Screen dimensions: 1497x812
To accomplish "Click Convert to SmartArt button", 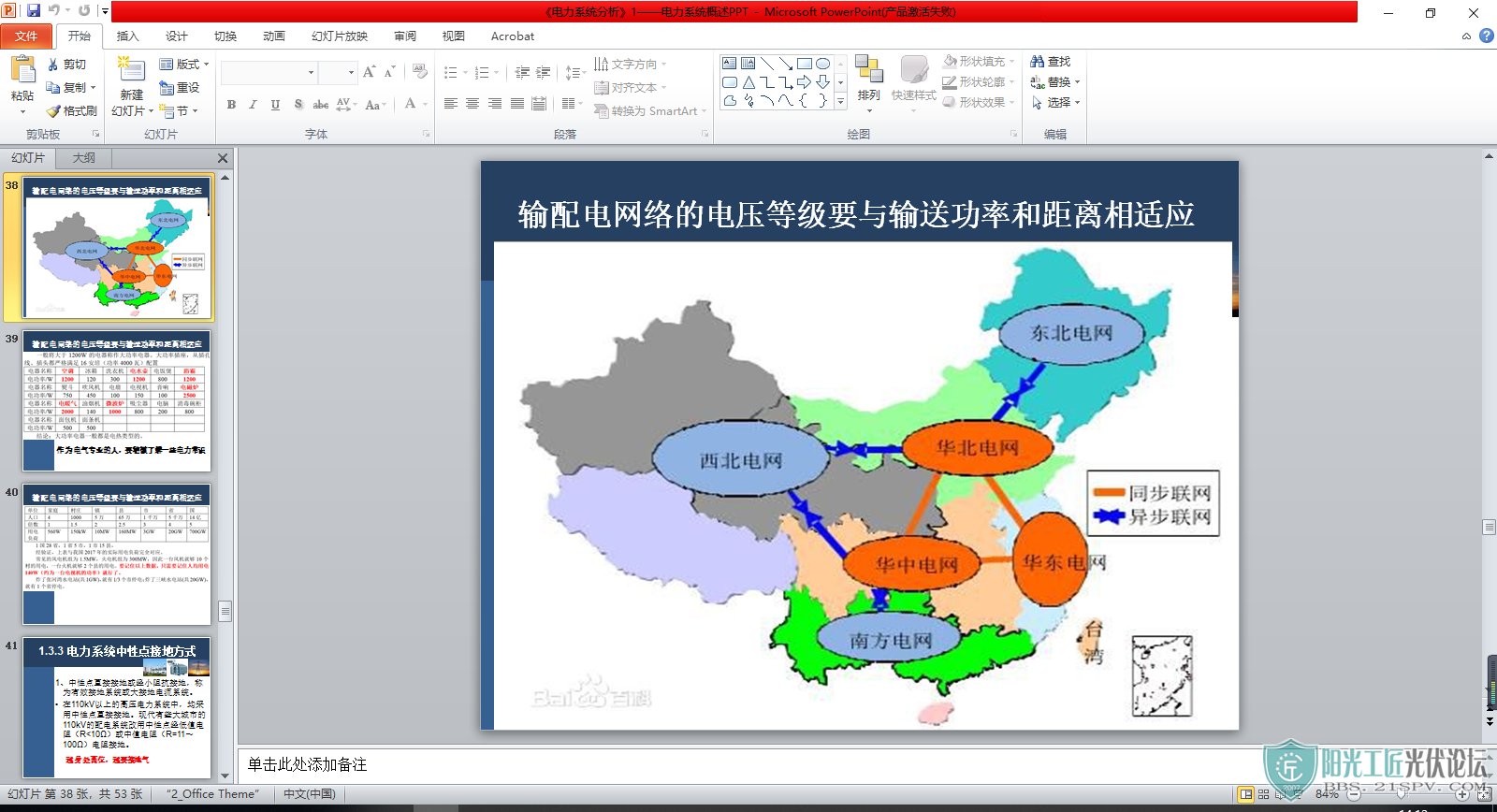I will point(649,111).
